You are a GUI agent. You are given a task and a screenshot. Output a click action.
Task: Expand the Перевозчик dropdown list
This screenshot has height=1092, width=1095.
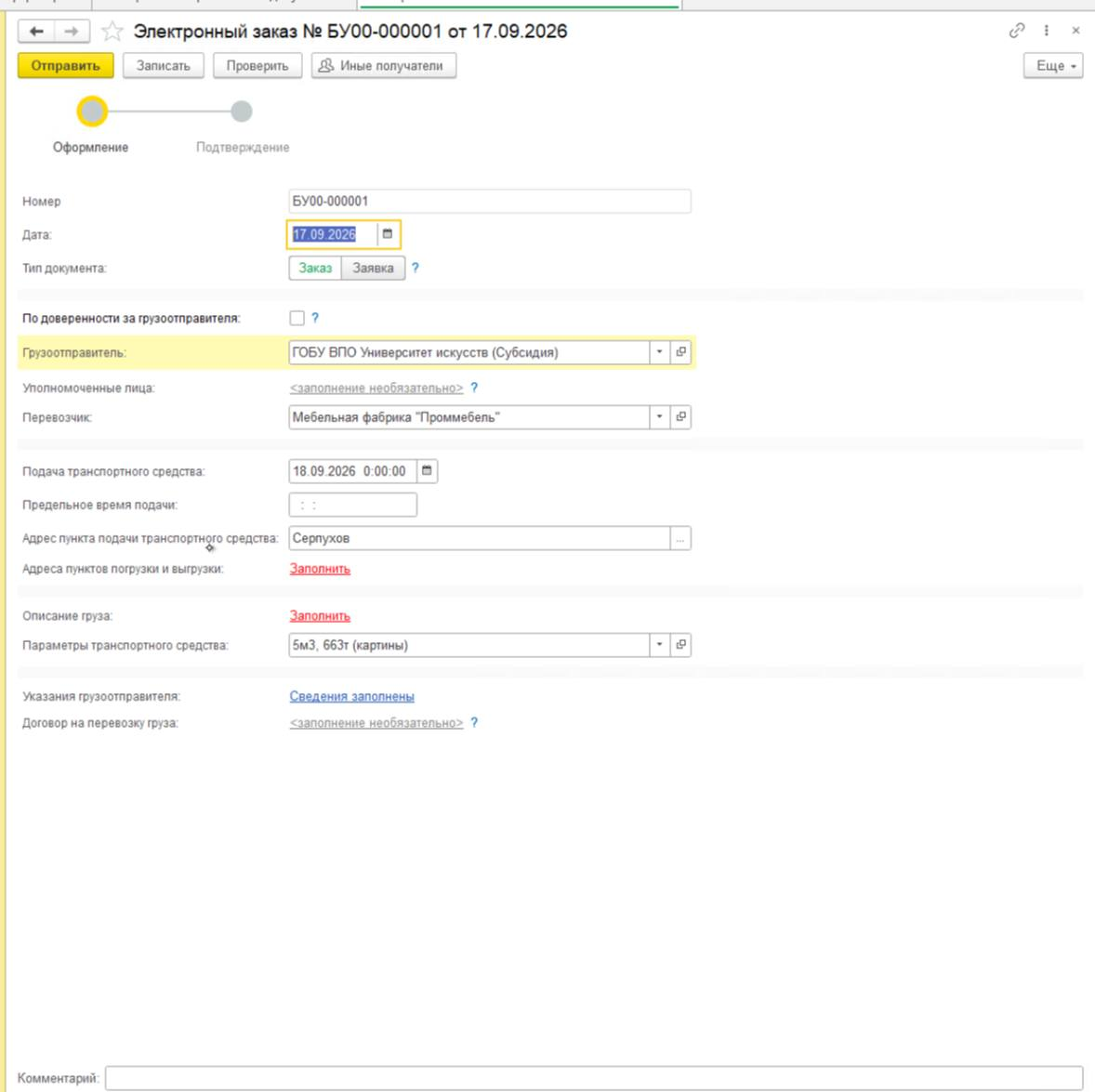click(x=660, y=417)
